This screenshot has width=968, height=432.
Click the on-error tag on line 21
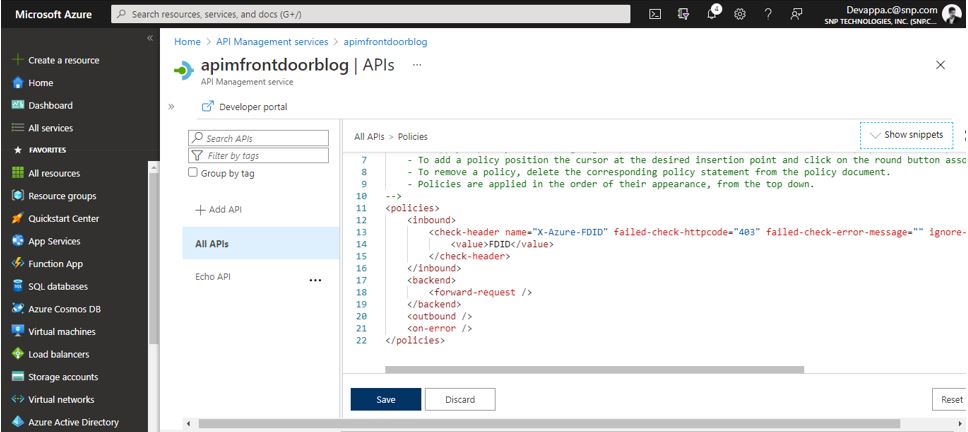(x=440, y=328)
